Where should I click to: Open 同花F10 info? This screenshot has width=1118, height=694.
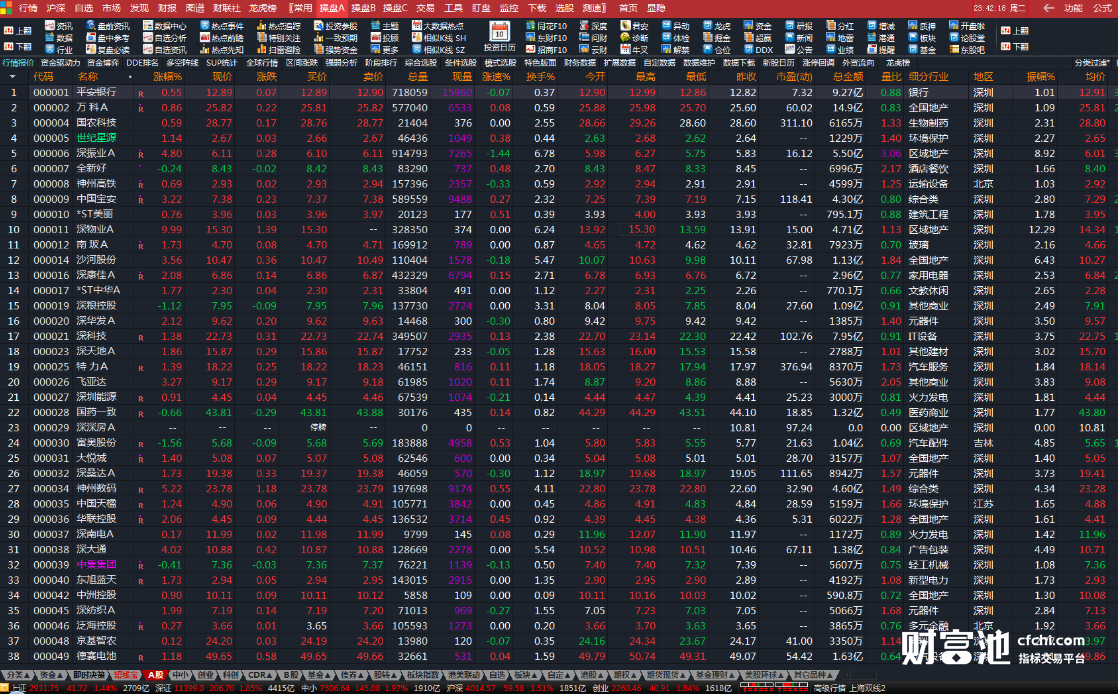[546, 26]
